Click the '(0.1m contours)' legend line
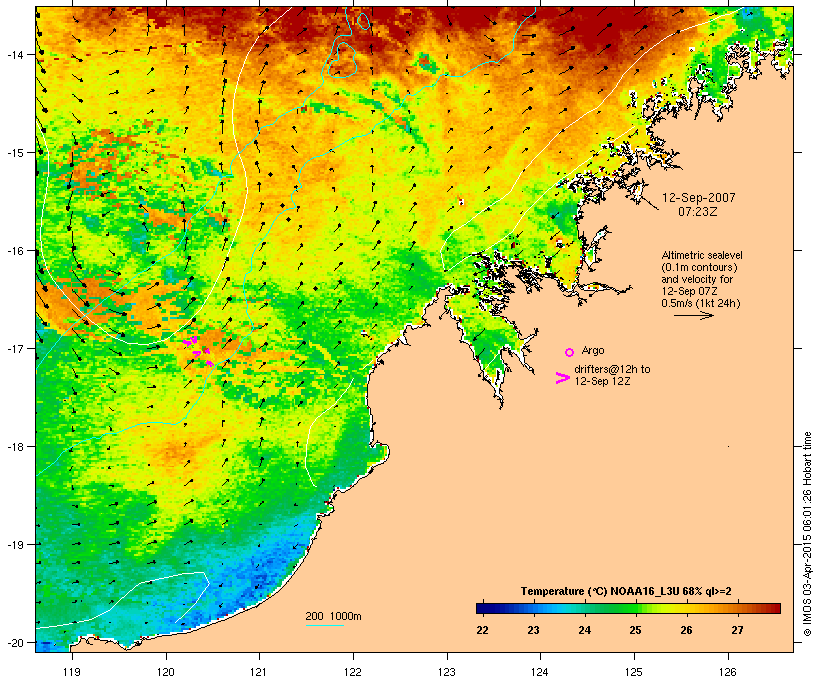820x680 pixels. click(699, 267)
